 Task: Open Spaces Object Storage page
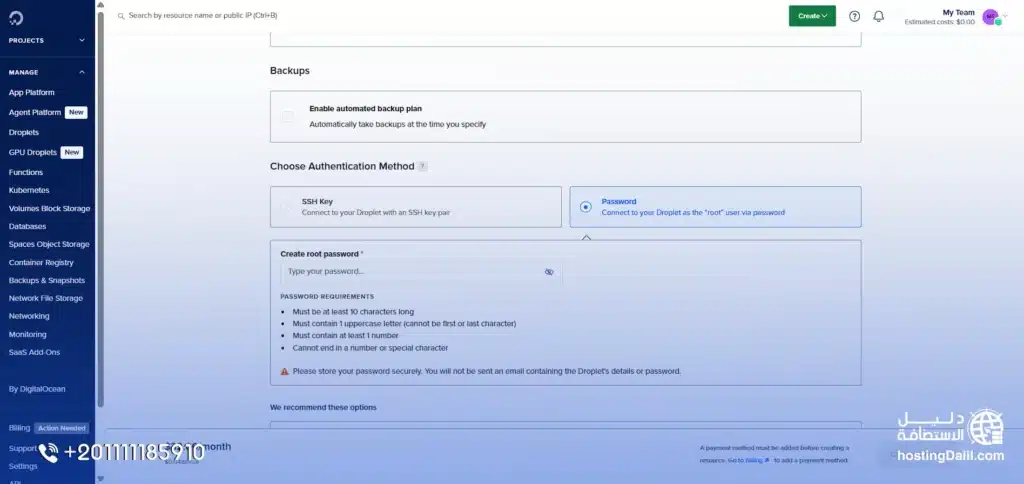click(x=49, y=244)
